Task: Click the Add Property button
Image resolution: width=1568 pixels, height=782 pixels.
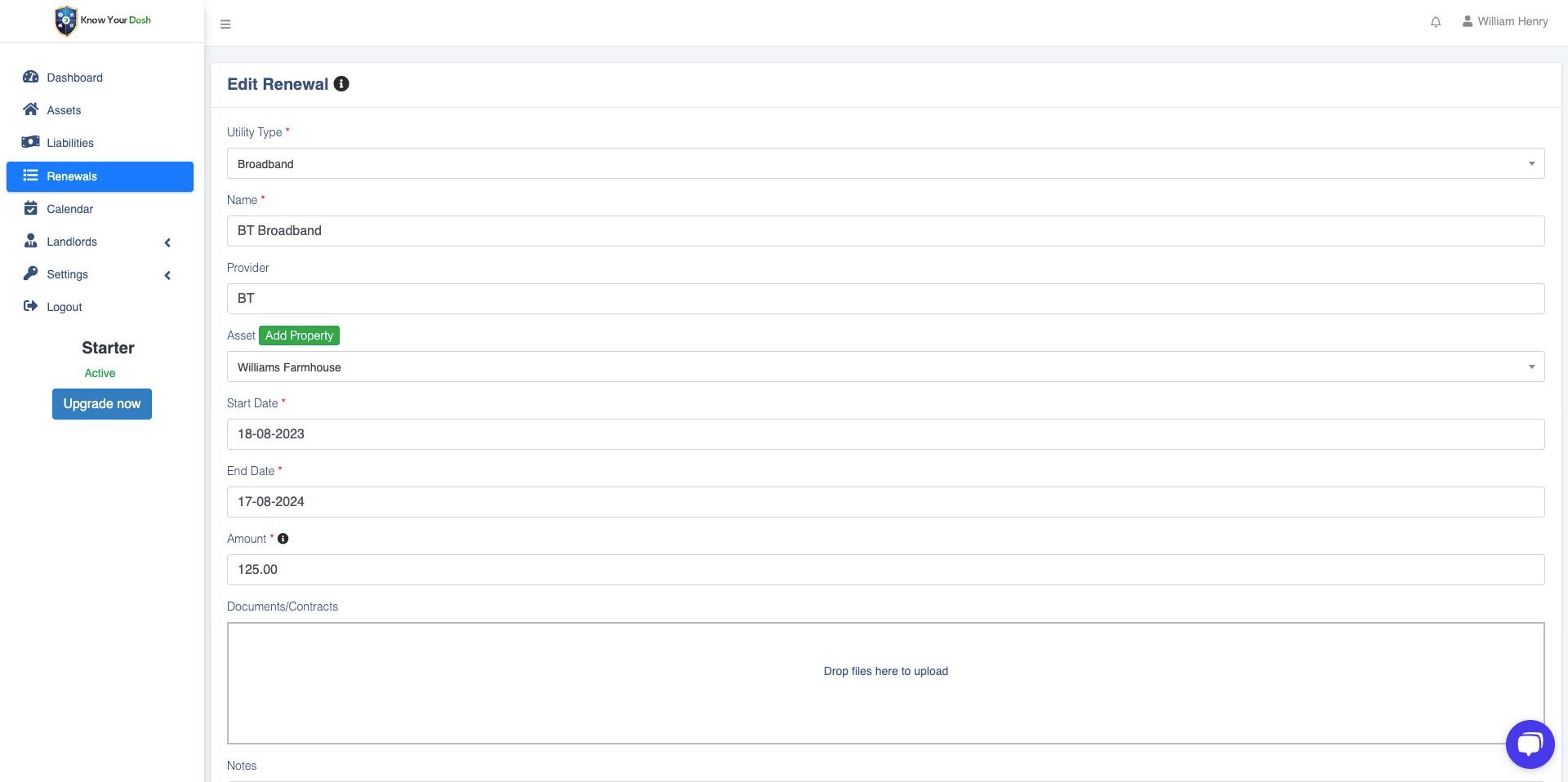Action: pos(299,335)
